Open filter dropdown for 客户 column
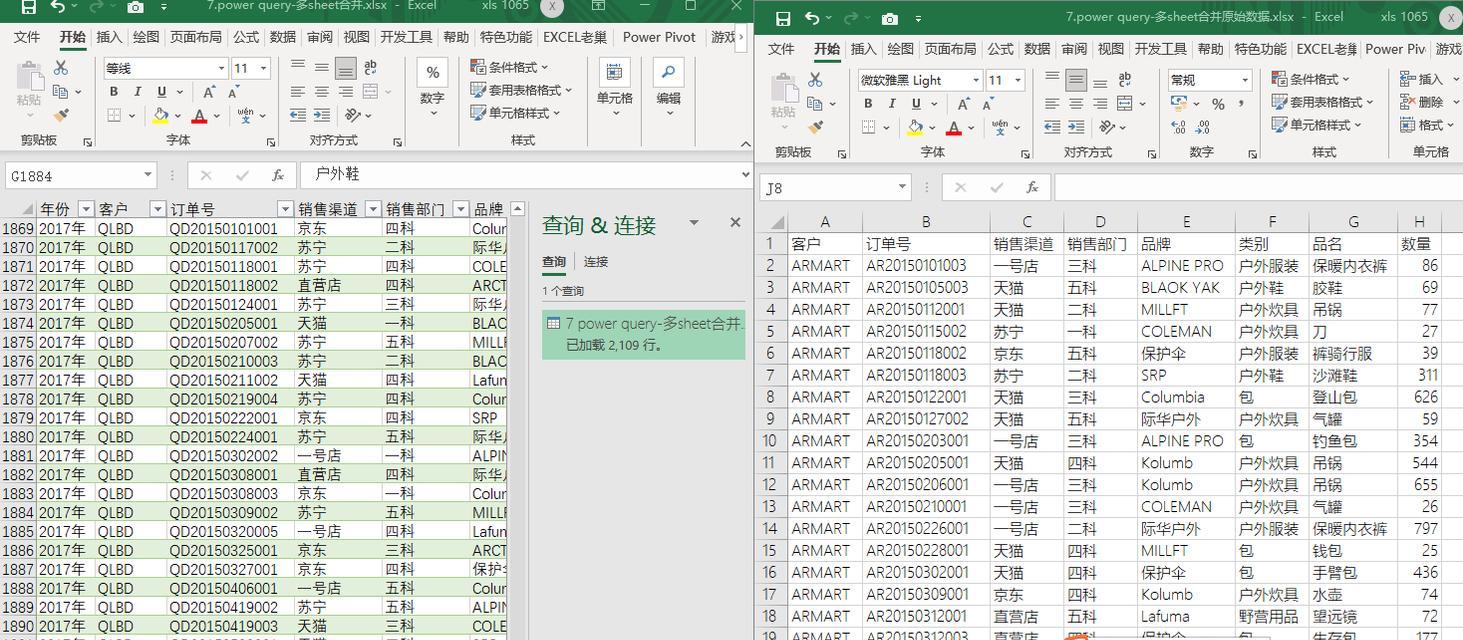The width and height of the screenshot is (1463, 640). coord(157,209)
